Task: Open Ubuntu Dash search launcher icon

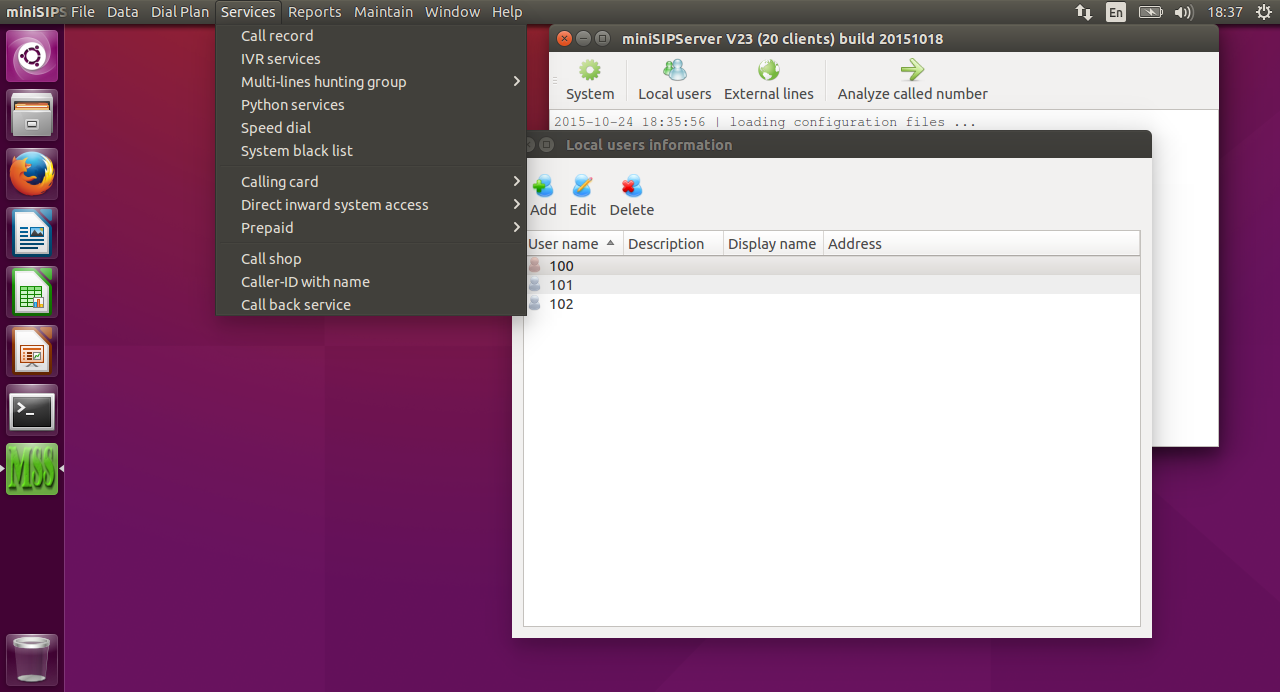Action: pos(32,56)
